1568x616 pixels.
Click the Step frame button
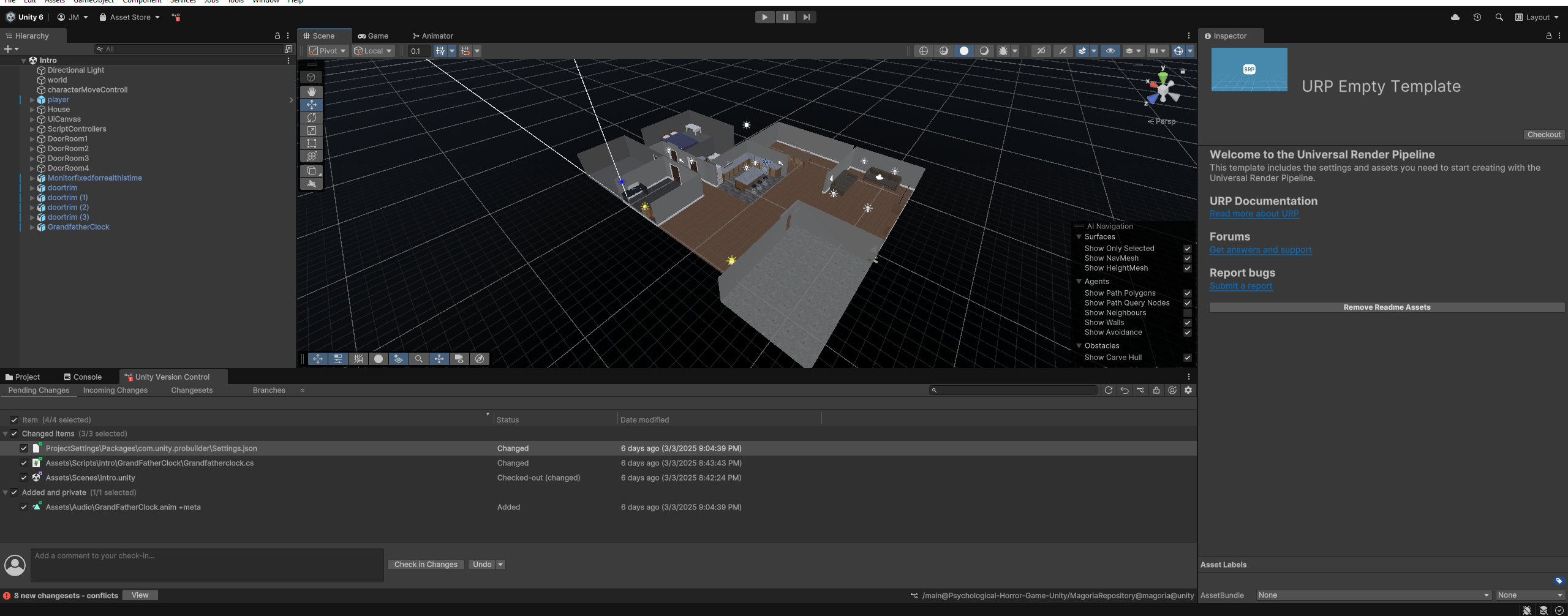point(806,17)
